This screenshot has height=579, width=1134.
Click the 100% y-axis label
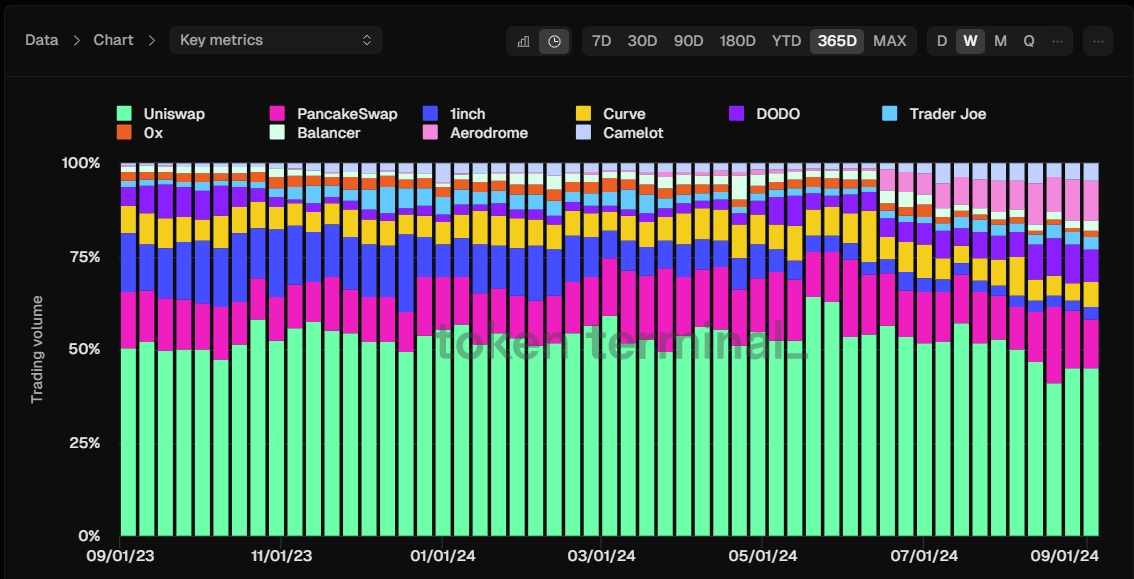point(81,163)
